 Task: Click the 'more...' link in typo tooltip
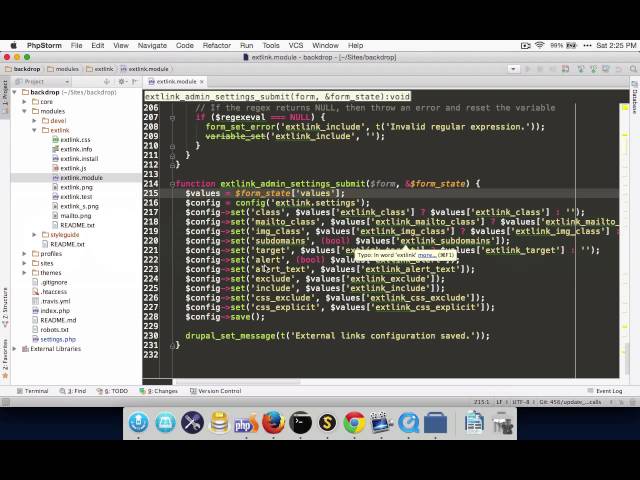click(427, 255)
